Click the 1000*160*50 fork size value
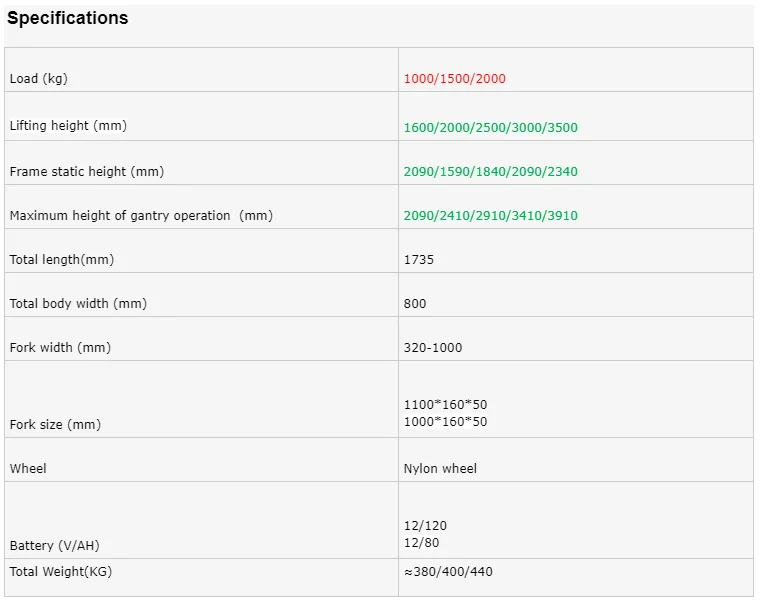This screenshot has width=764, height=612. click(x=446, y=422)
